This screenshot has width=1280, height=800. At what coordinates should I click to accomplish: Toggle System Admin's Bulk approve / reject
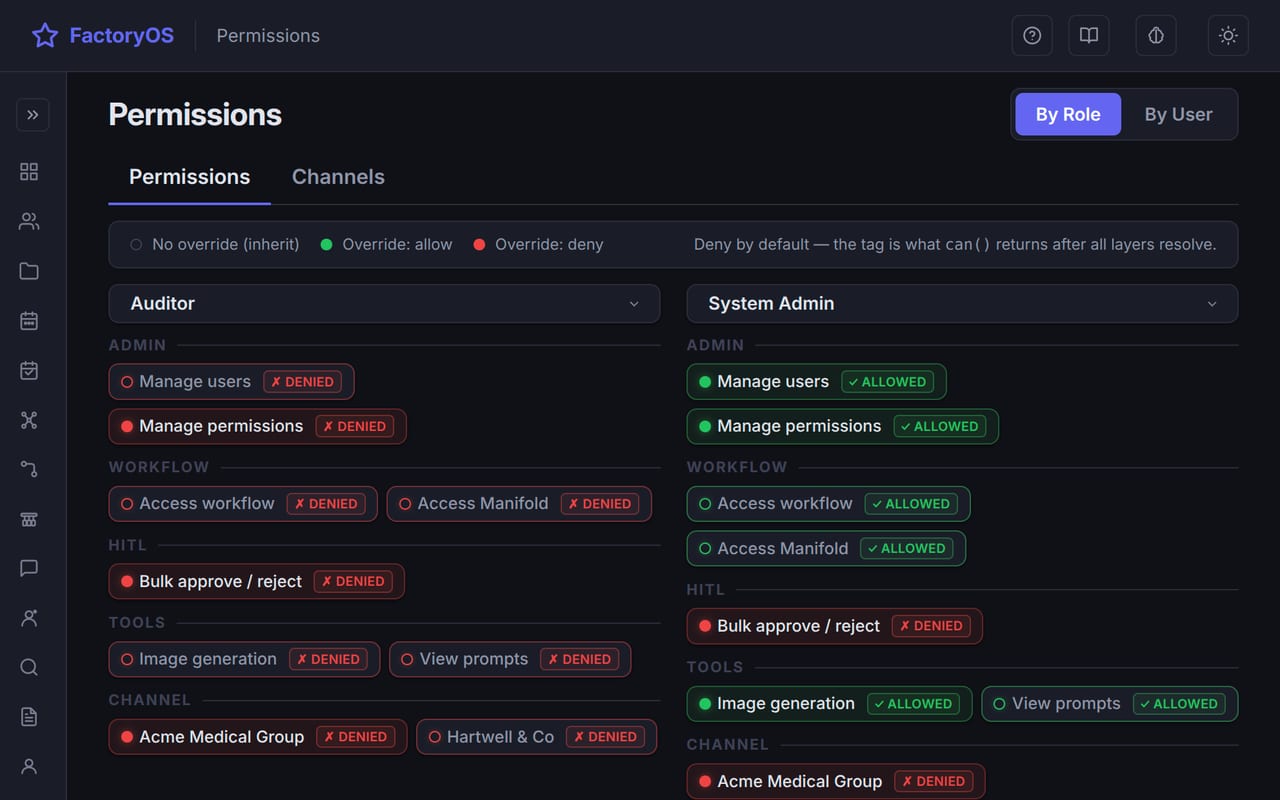click(x=834, y=626)
